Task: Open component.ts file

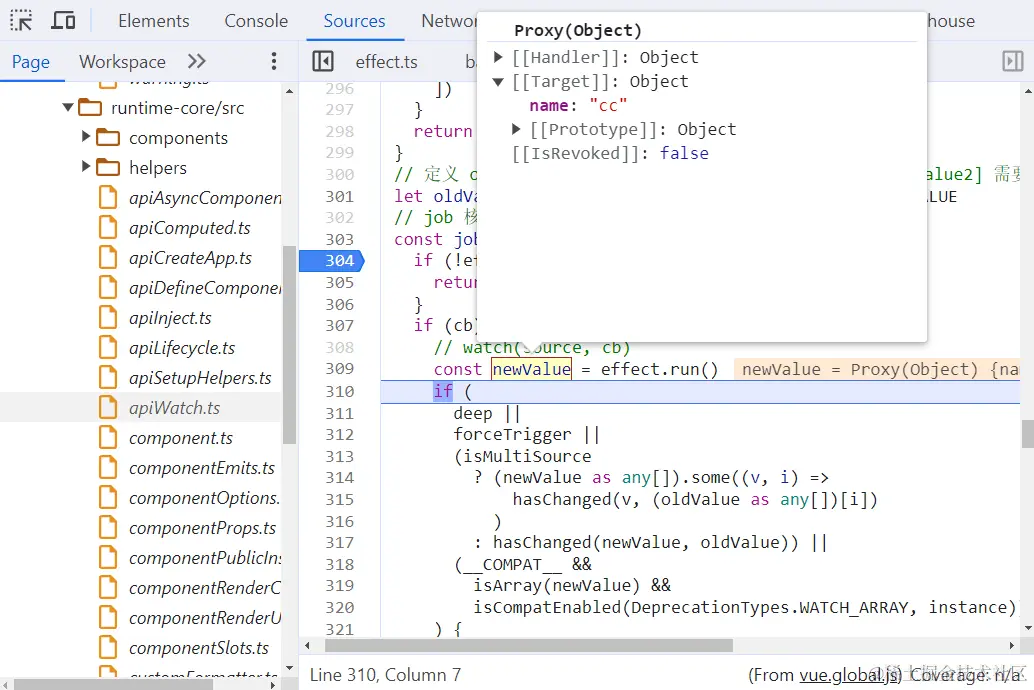Action: (x=181, y=438)
